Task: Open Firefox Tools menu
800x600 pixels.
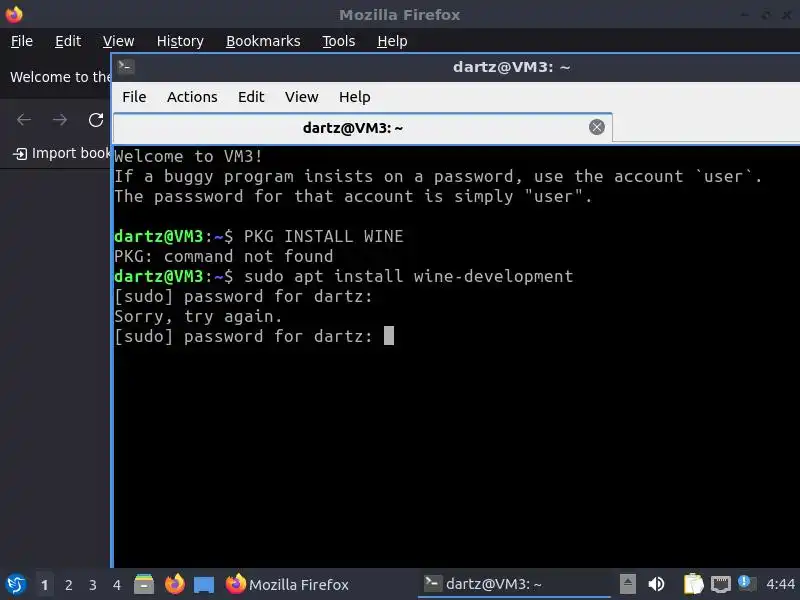Action: point(339,41)
